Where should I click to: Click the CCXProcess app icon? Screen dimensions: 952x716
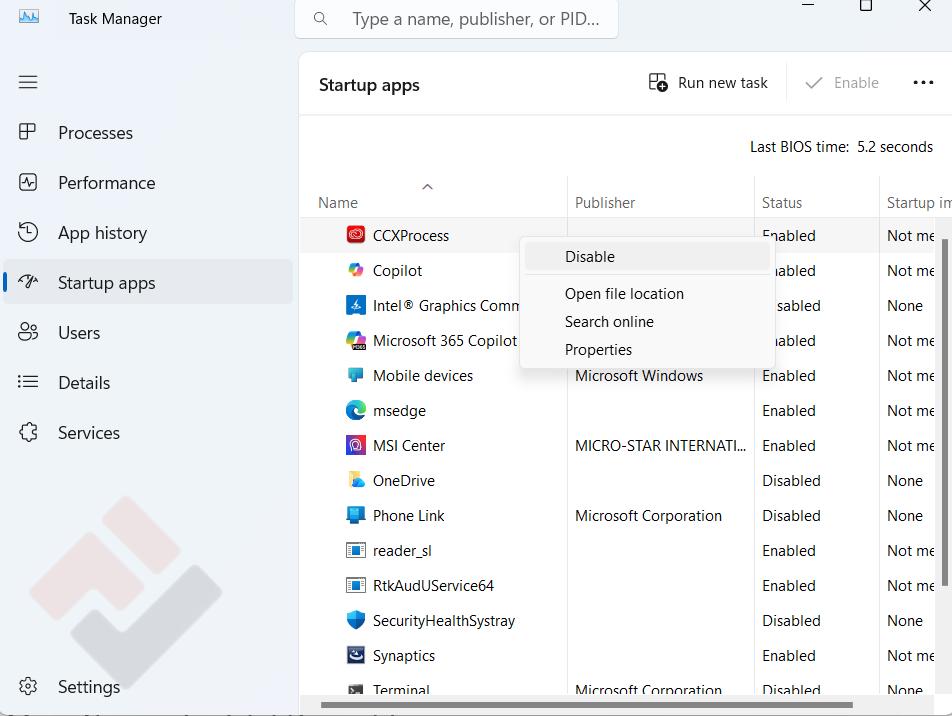pyautogui.click(x=355, y=235)
